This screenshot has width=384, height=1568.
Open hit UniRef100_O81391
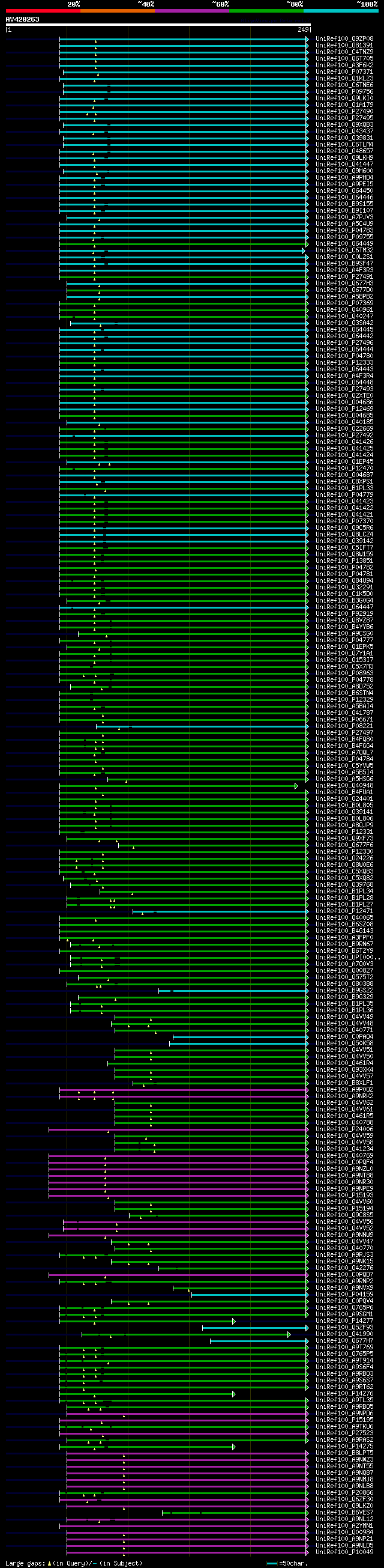[x=344, y=45]
